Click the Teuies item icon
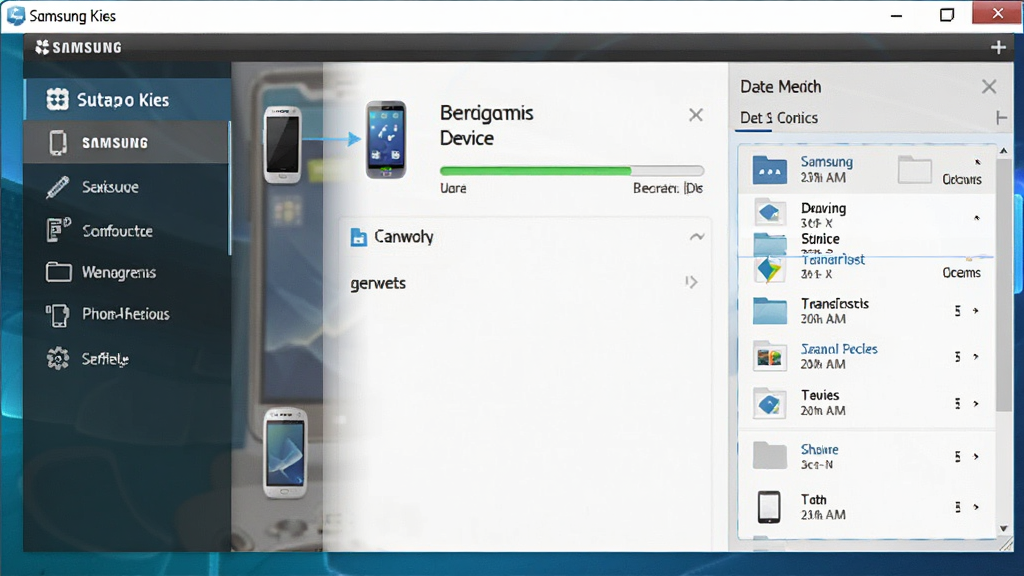 (769, 404)
